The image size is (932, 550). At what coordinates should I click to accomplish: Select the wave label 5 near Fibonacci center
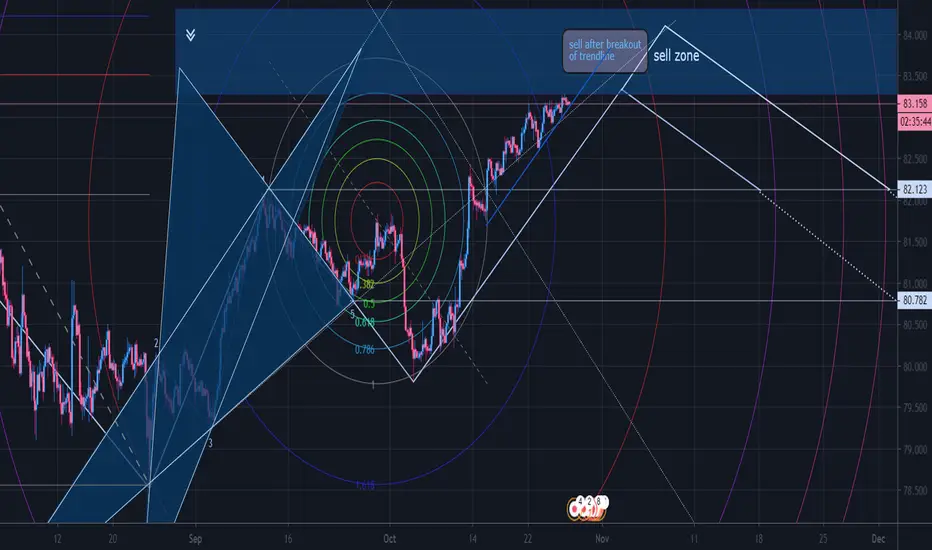tap(352, 313)
